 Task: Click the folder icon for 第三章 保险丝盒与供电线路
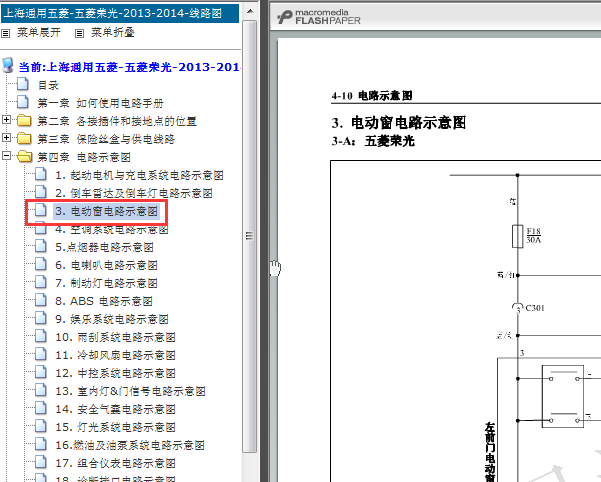click(24, 138)
